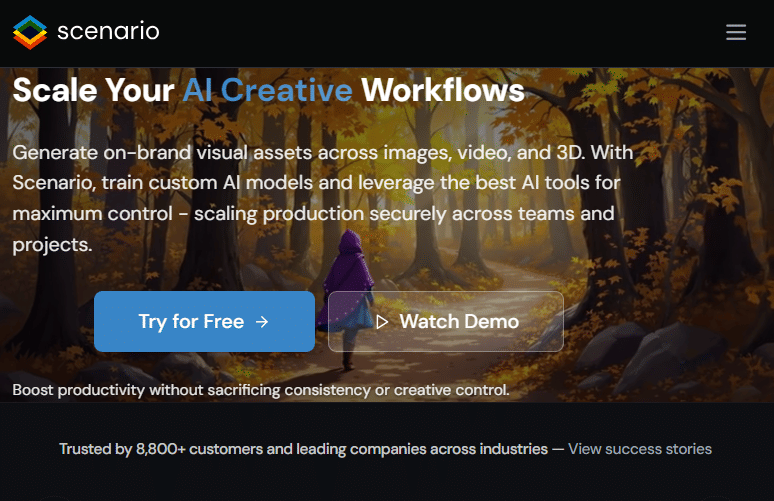Click the "Generate on-brand visual assets" paragraph
Image resolution: width=774 pixels, height=501 pixels.
point(323,198)
